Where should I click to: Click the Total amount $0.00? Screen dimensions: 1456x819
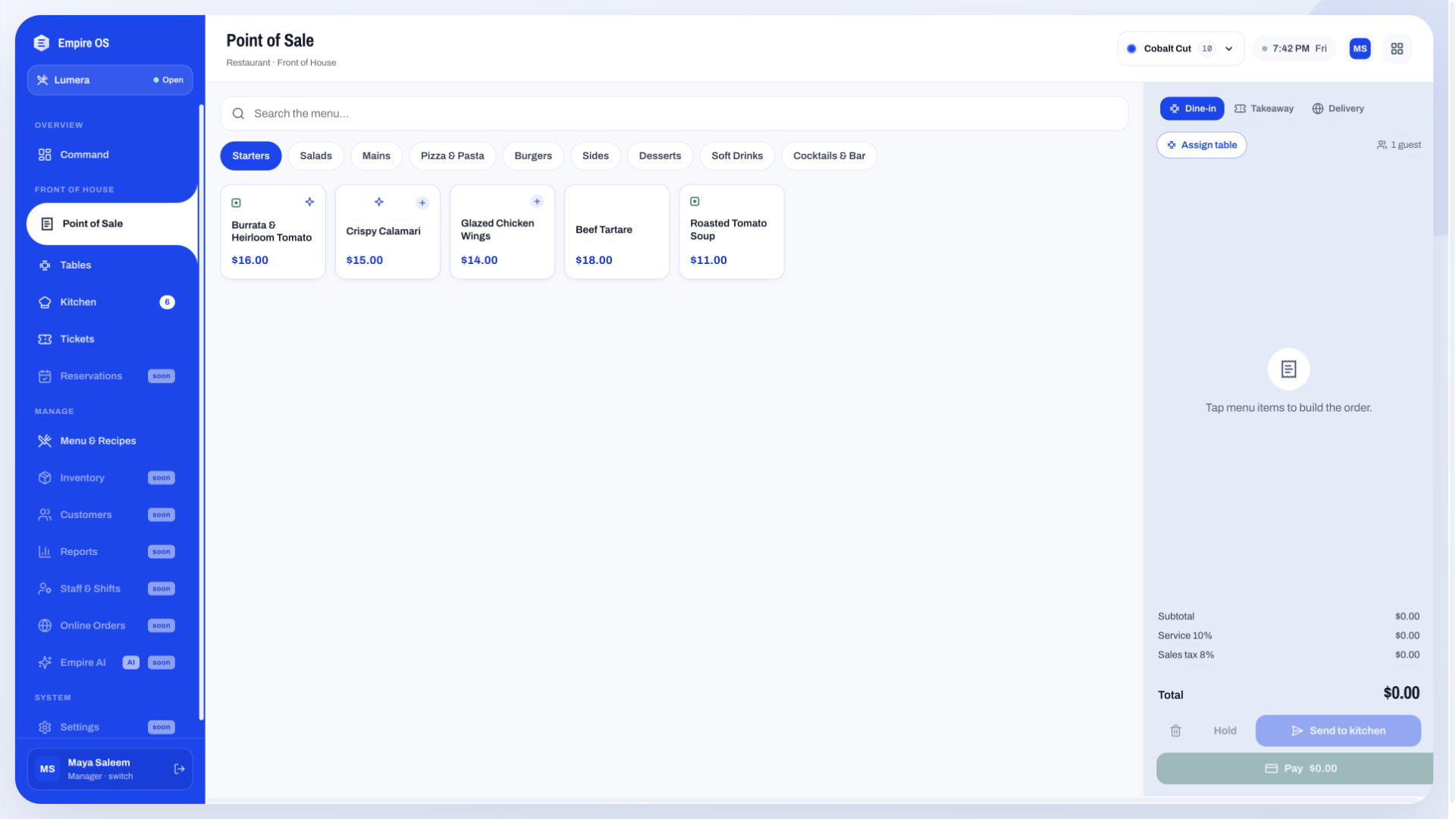click(x=1401, y=693)
